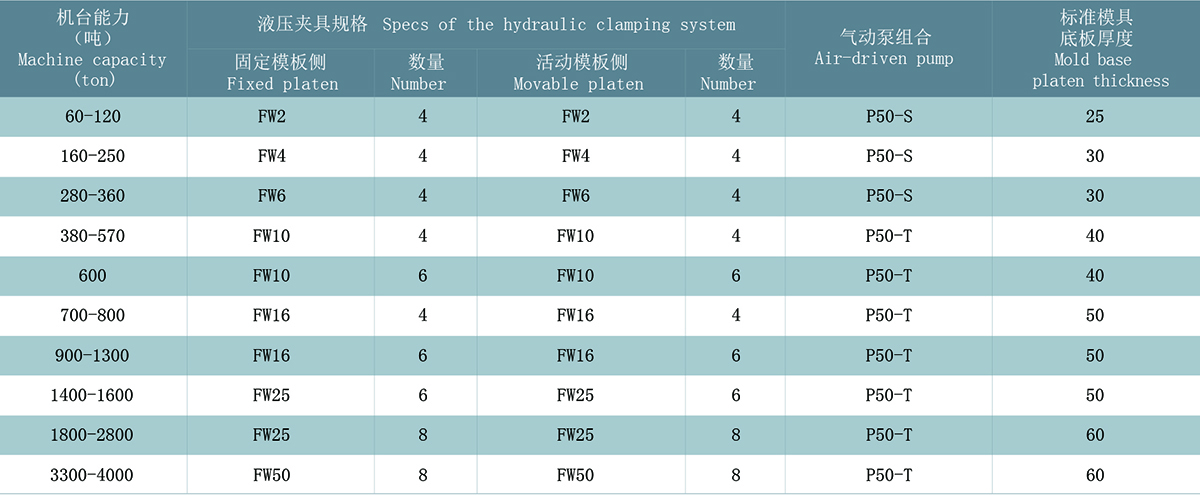
Task: Select the 600 ton capacity cell
Action: coord(92,276)
